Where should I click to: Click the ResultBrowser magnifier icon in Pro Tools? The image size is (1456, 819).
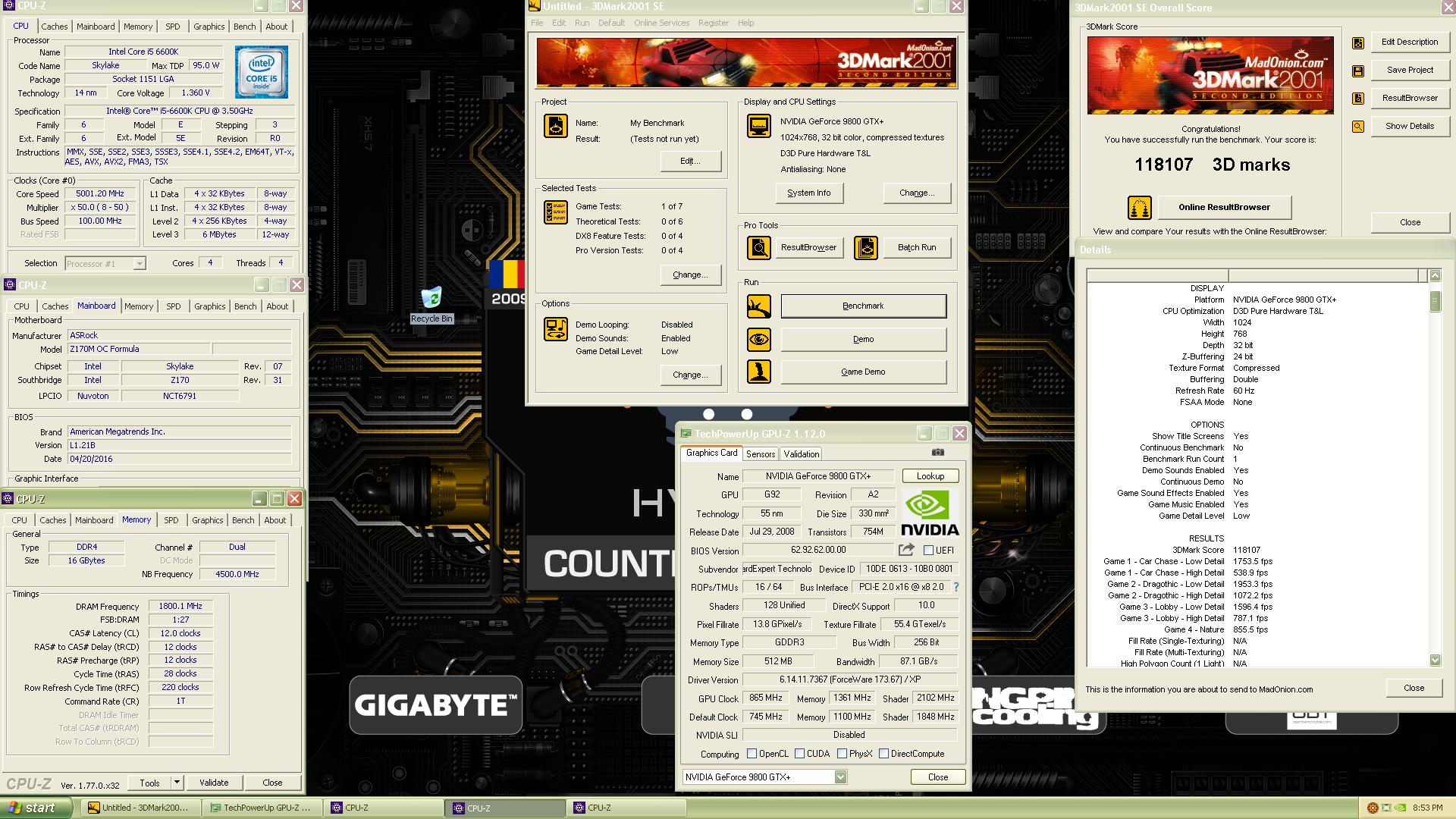[x=758, y=247]
